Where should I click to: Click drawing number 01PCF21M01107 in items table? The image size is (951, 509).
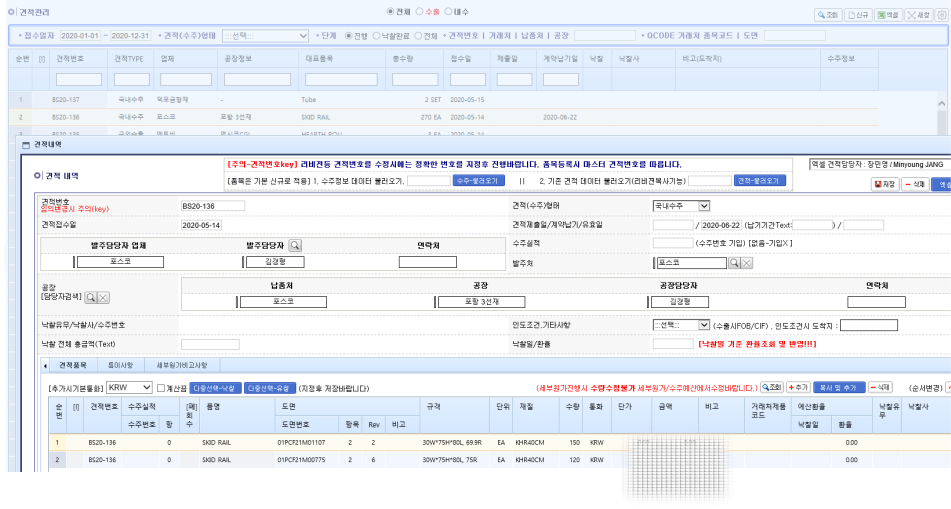(x=301, y=442)
